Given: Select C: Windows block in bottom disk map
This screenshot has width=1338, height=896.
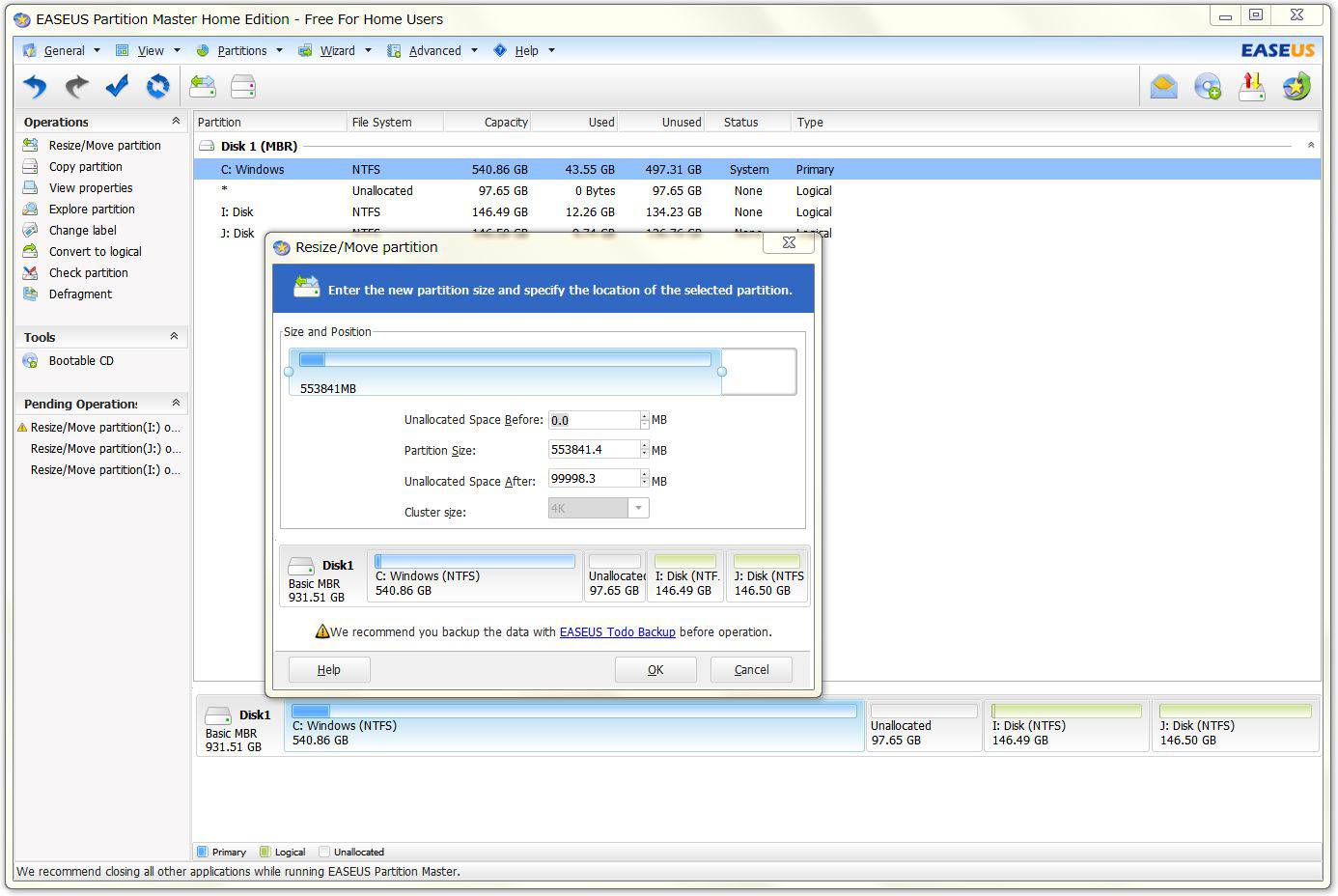Looking at the screenshot, I should point(574,724).
